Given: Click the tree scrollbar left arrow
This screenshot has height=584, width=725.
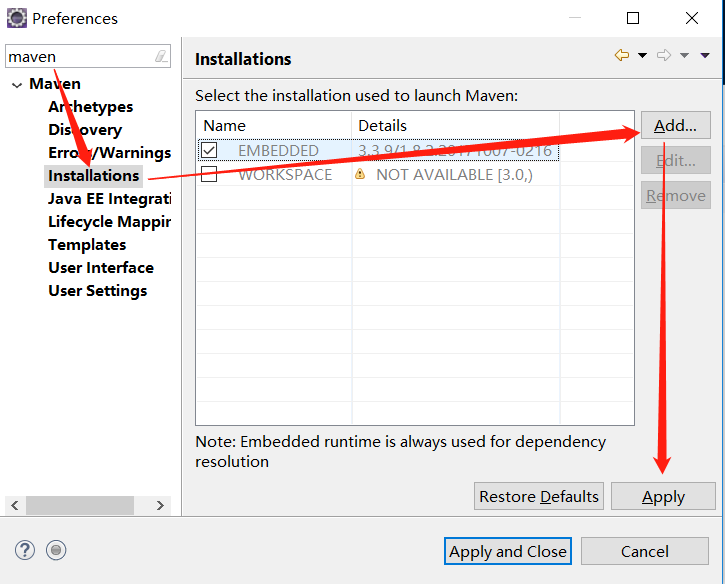Looking at the screenshot, I should coord(15,505).
